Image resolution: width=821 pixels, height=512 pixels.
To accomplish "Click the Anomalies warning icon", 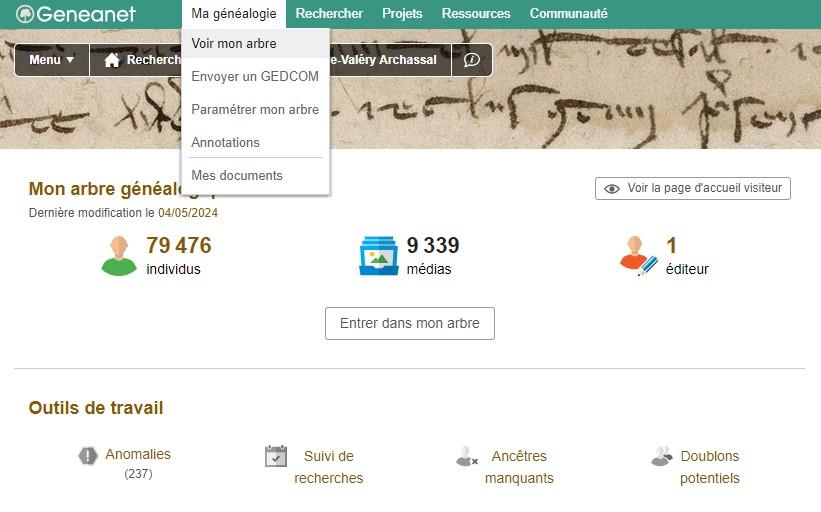I will coord(88,455).
